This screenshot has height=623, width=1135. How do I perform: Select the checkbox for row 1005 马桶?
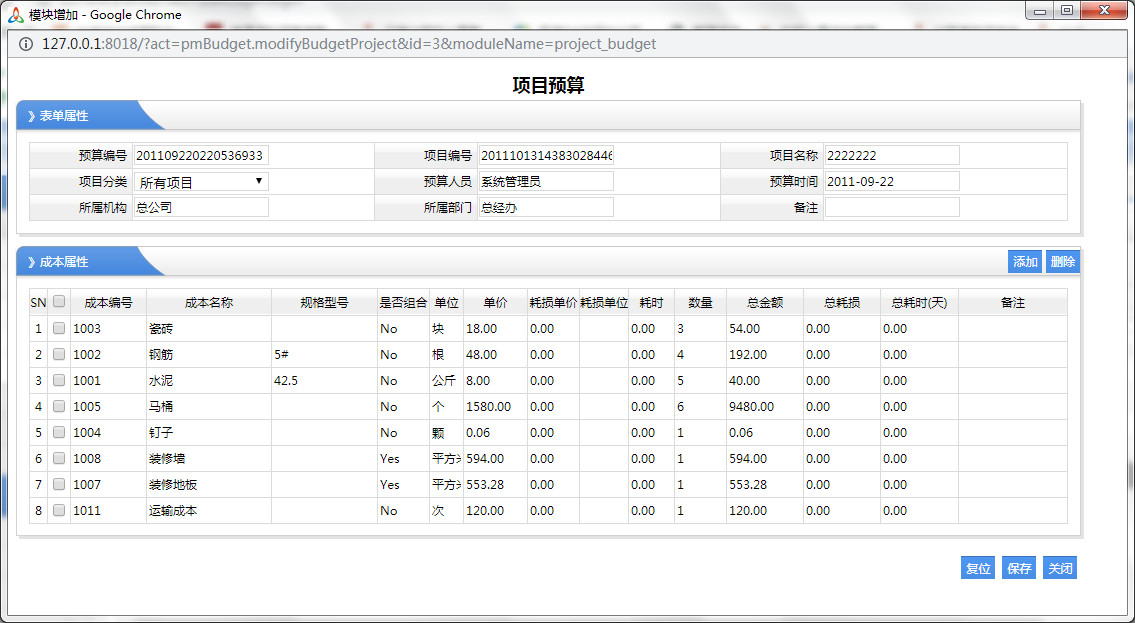coord(59,406)
